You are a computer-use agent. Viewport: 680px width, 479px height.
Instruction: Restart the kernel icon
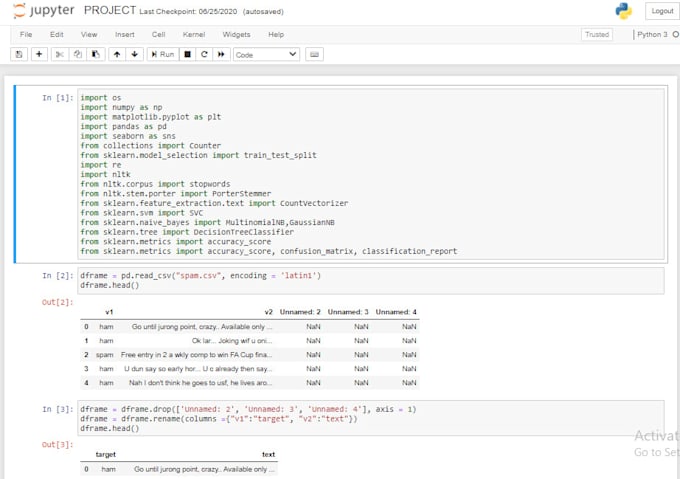click(x=204, y=54)
